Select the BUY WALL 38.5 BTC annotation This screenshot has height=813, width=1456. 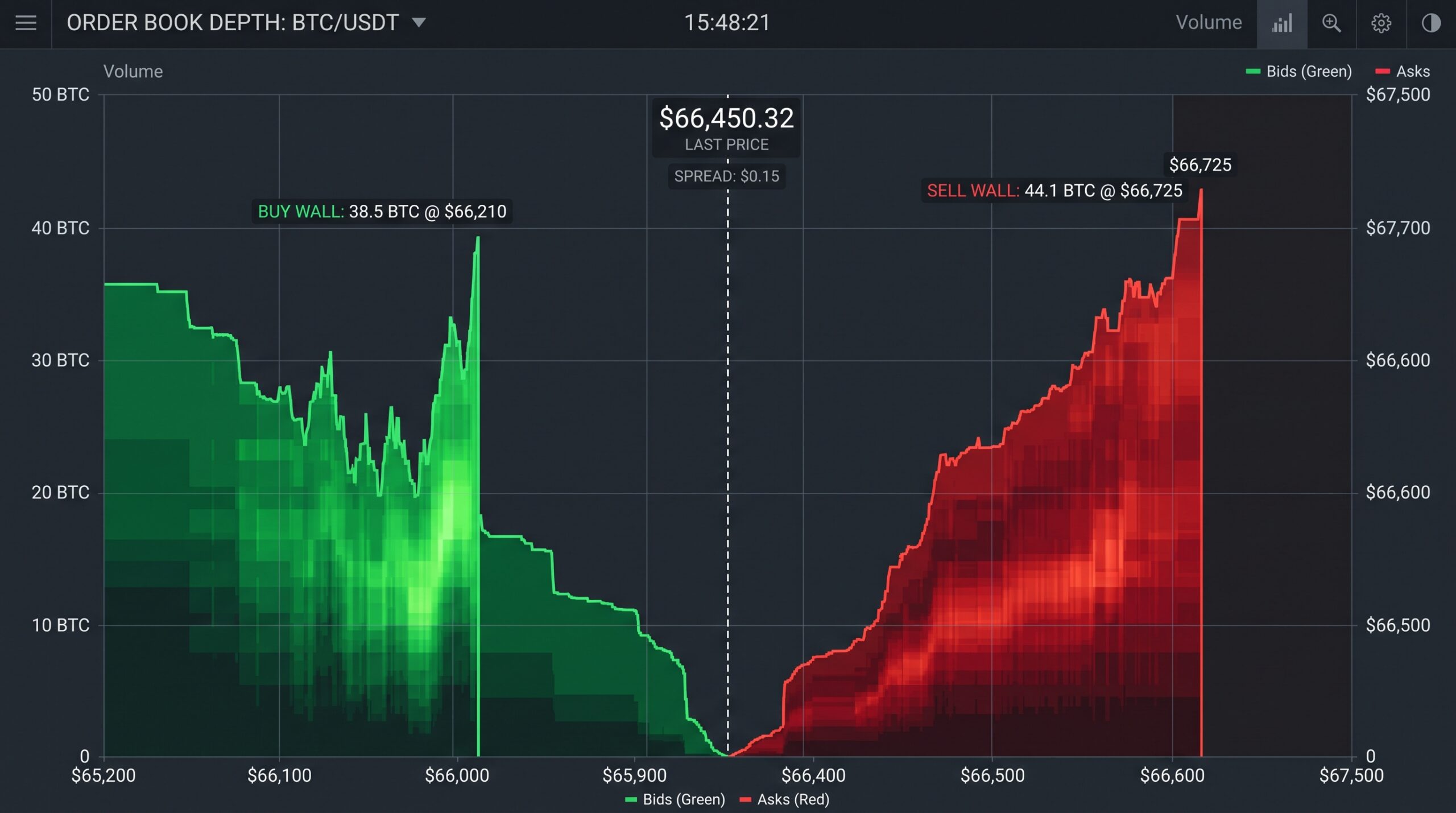[382, 212]
